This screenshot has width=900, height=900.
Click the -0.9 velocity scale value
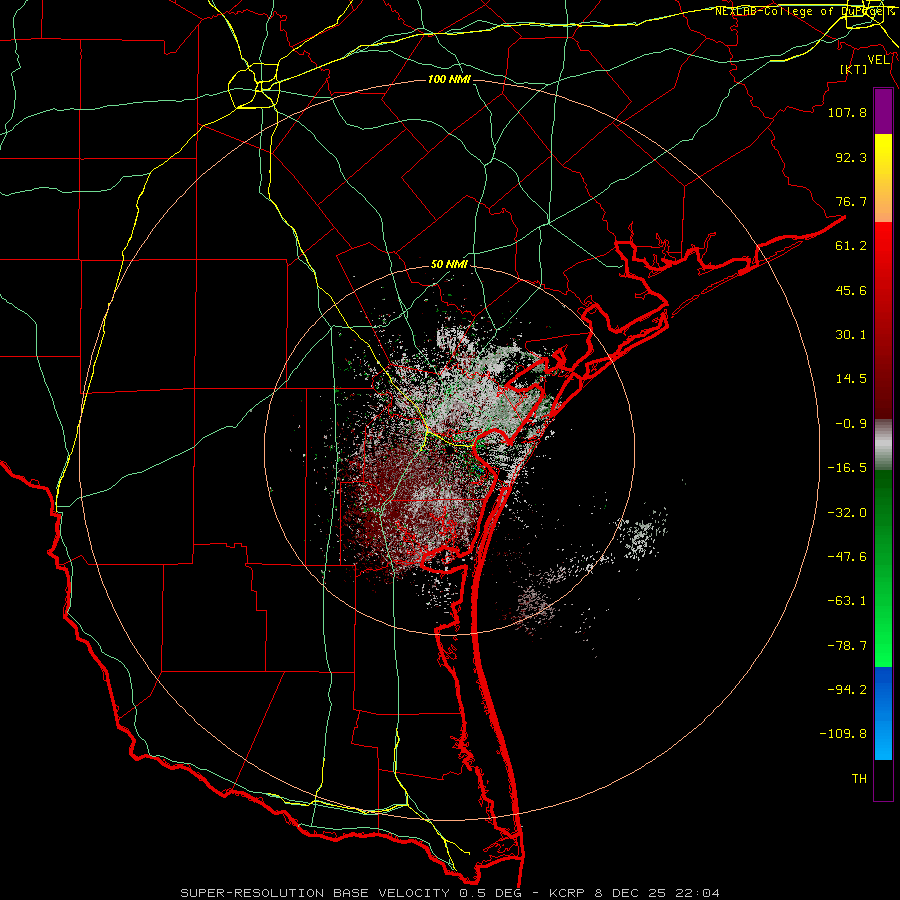[x=851, y=424]
